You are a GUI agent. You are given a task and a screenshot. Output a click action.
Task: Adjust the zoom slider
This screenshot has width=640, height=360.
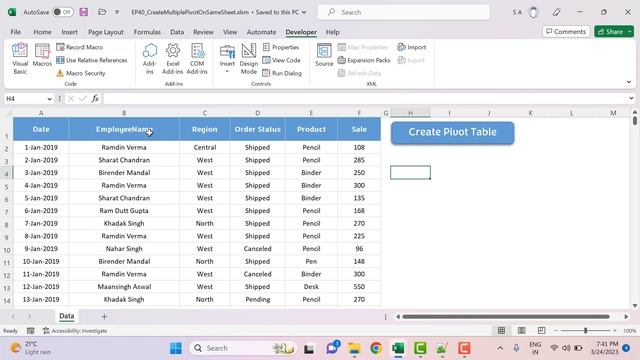(x=585, y=331)
